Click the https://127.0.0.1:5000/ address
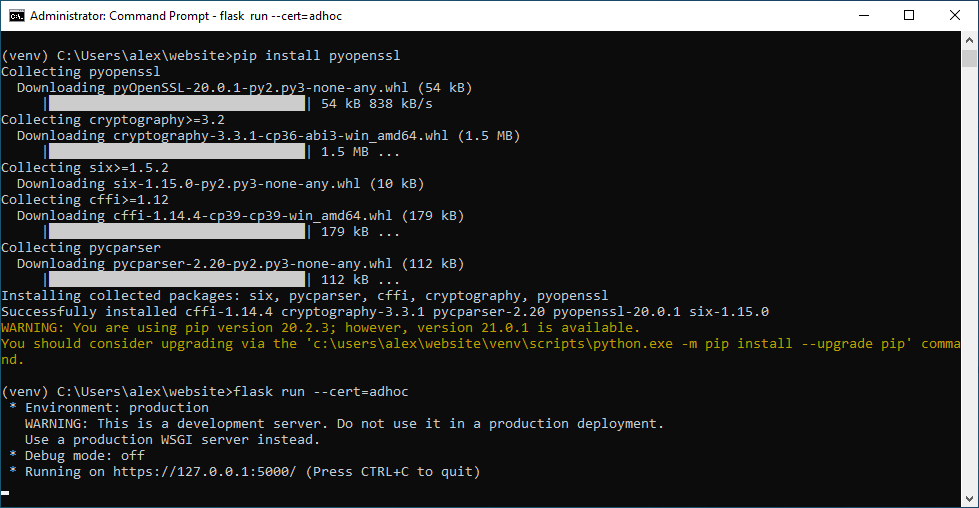 [205, 471]
